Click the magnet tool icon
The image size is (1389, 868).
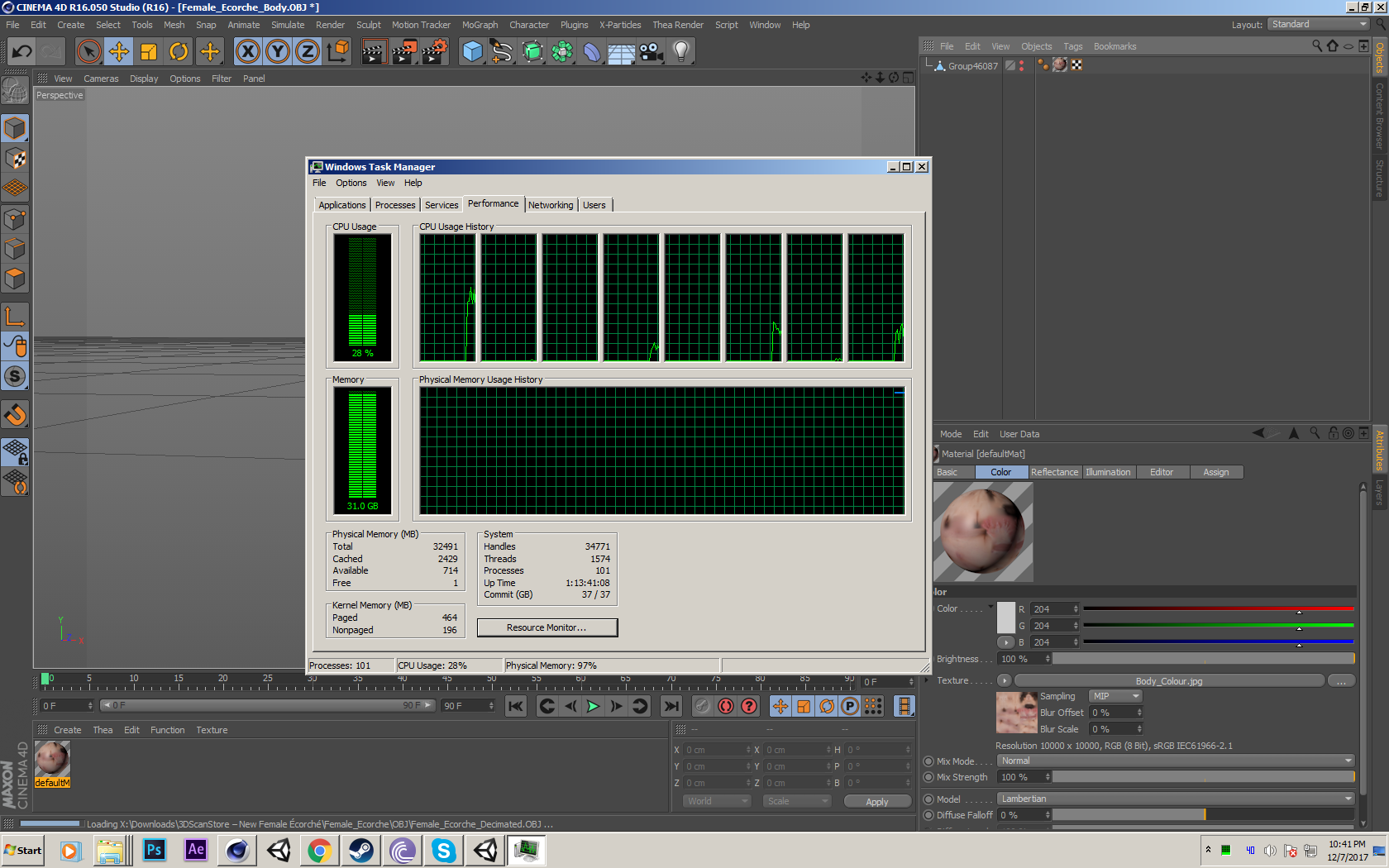click(x=15, y=414)
